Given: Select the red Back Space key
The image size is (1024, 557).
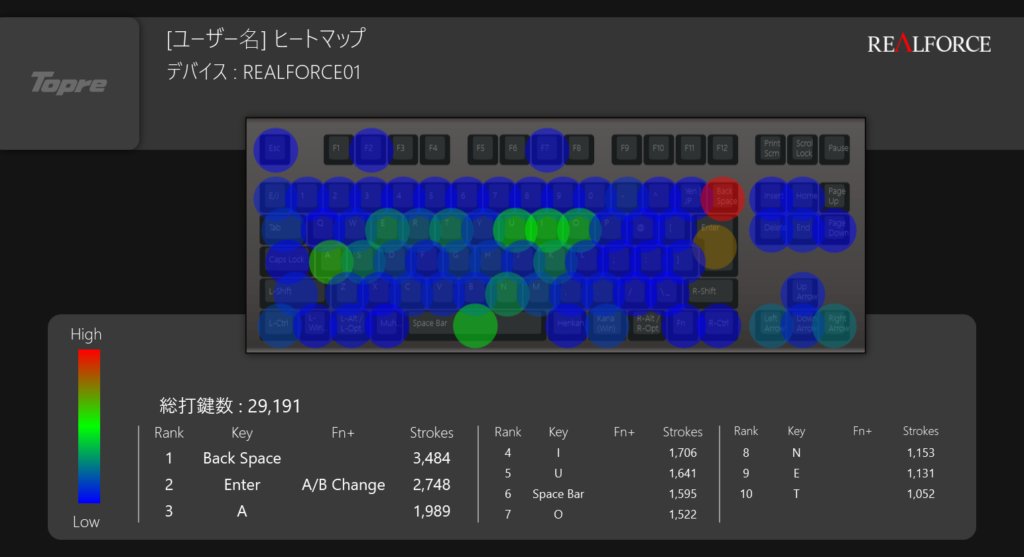Looking at the screenshot, I should tap(724, 197).
